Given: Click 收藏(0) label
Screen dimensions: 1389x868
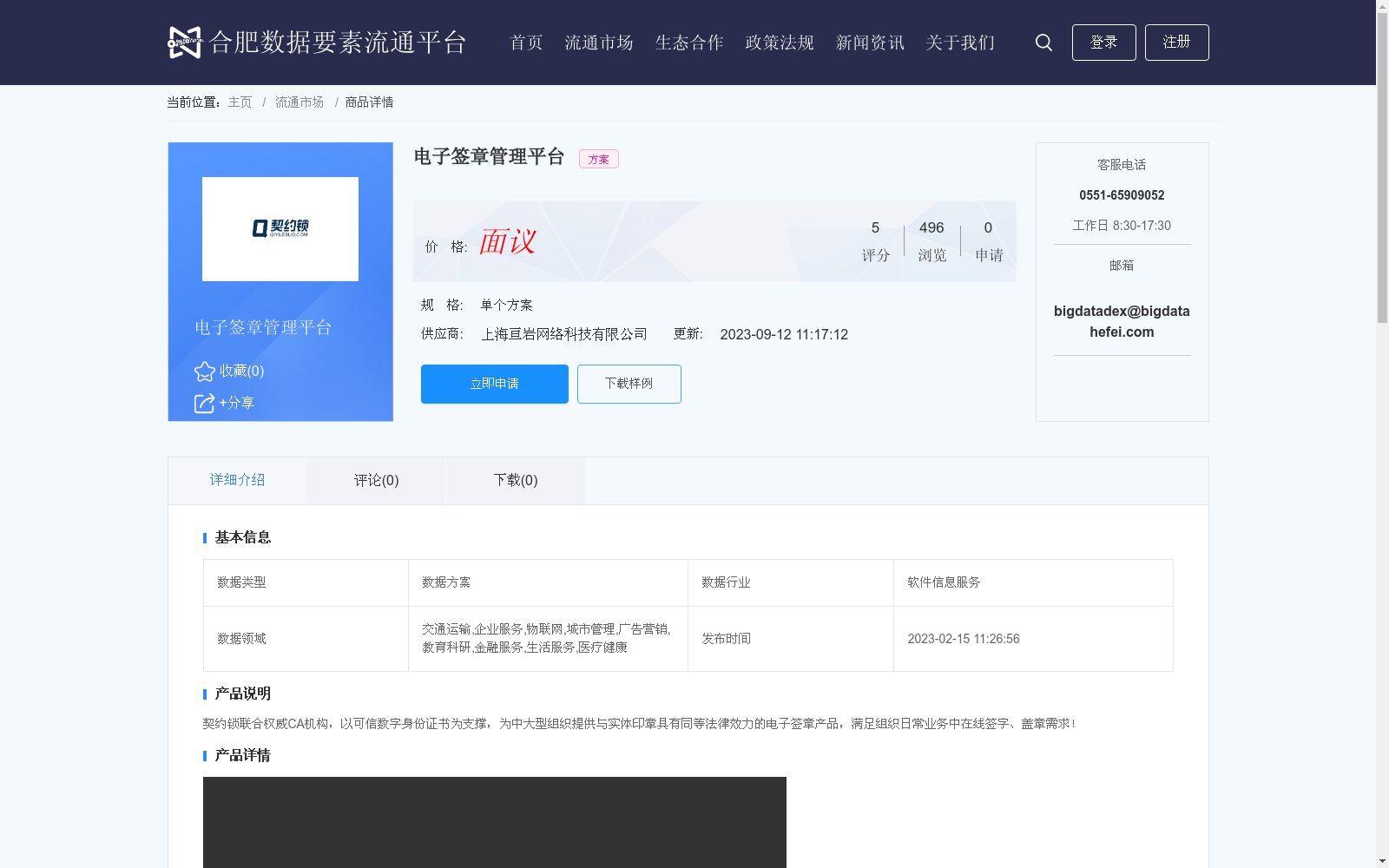Looking at the screenshot, I should 241,372.
